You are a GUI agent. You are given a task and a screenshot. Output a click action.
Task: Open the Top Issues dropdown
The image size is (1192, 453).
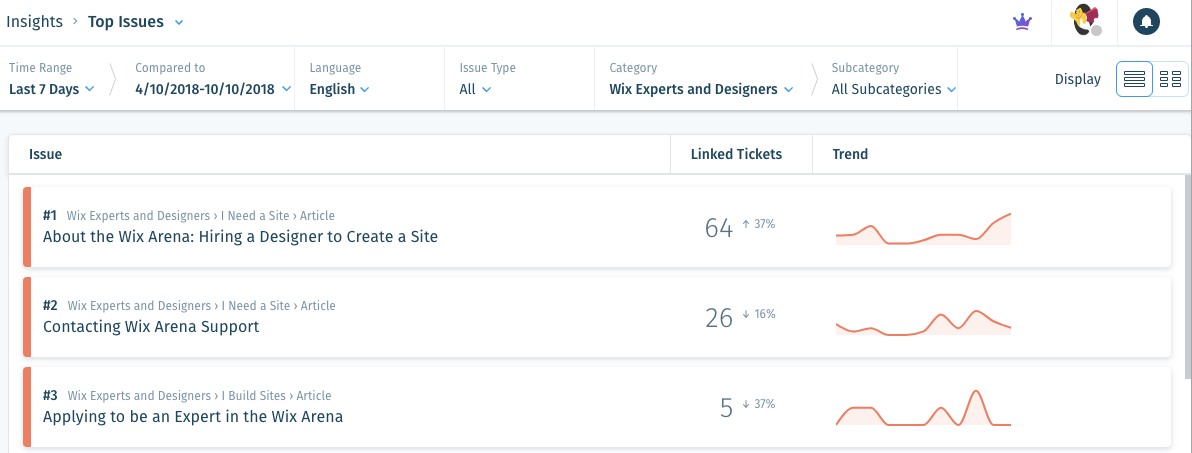[x=135, y=21]
